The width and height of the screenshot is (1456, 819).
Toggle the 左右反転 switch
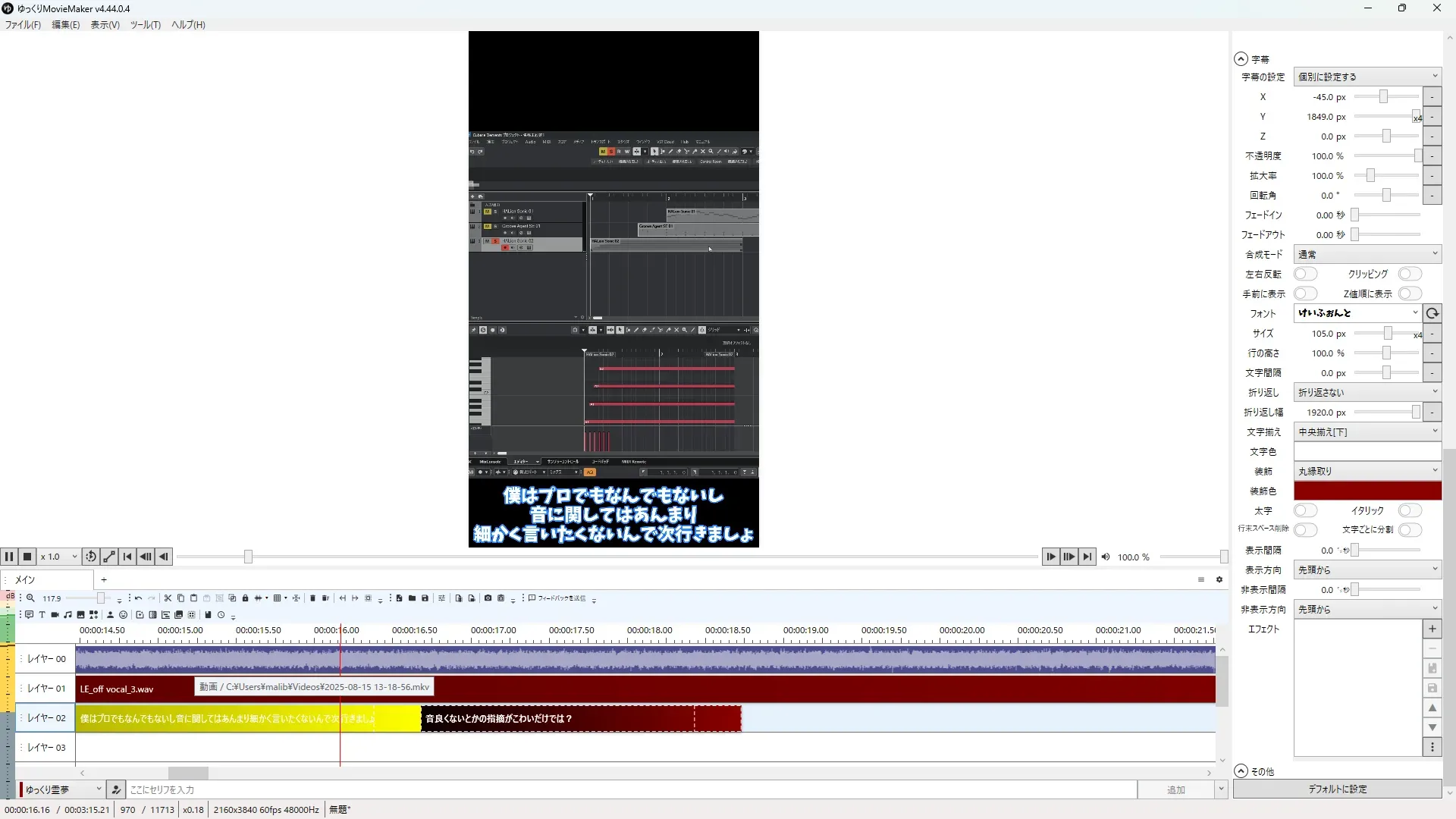click(x=1305, y=274)
